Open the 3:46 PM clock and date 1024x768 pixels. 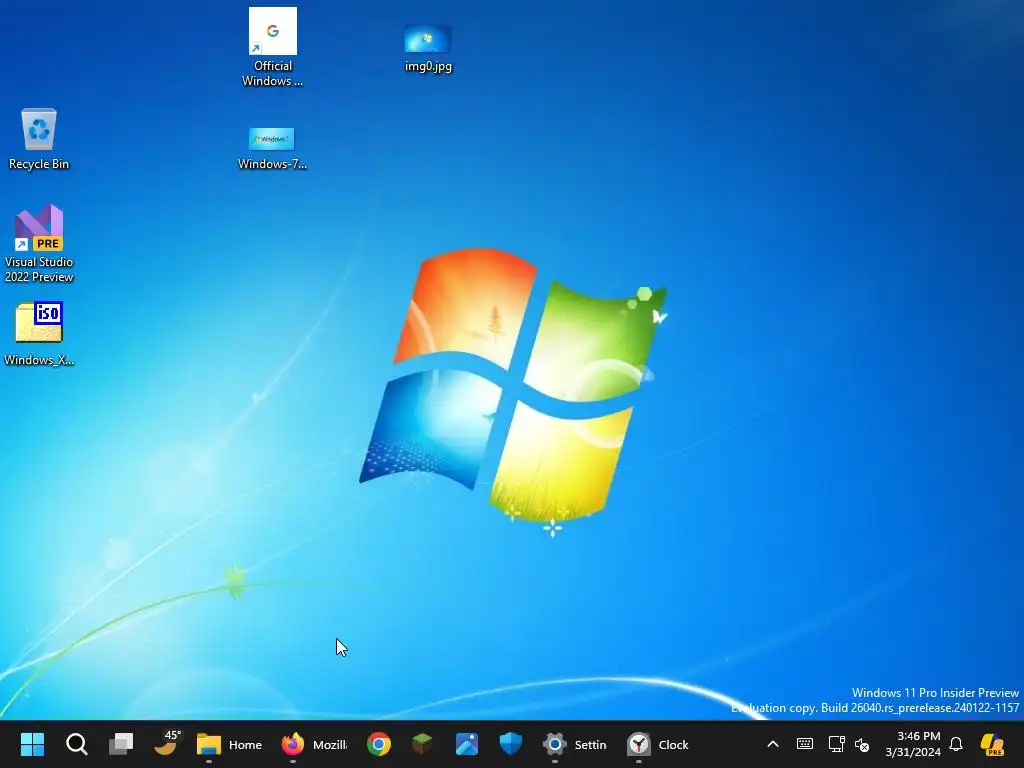(913, 744)
